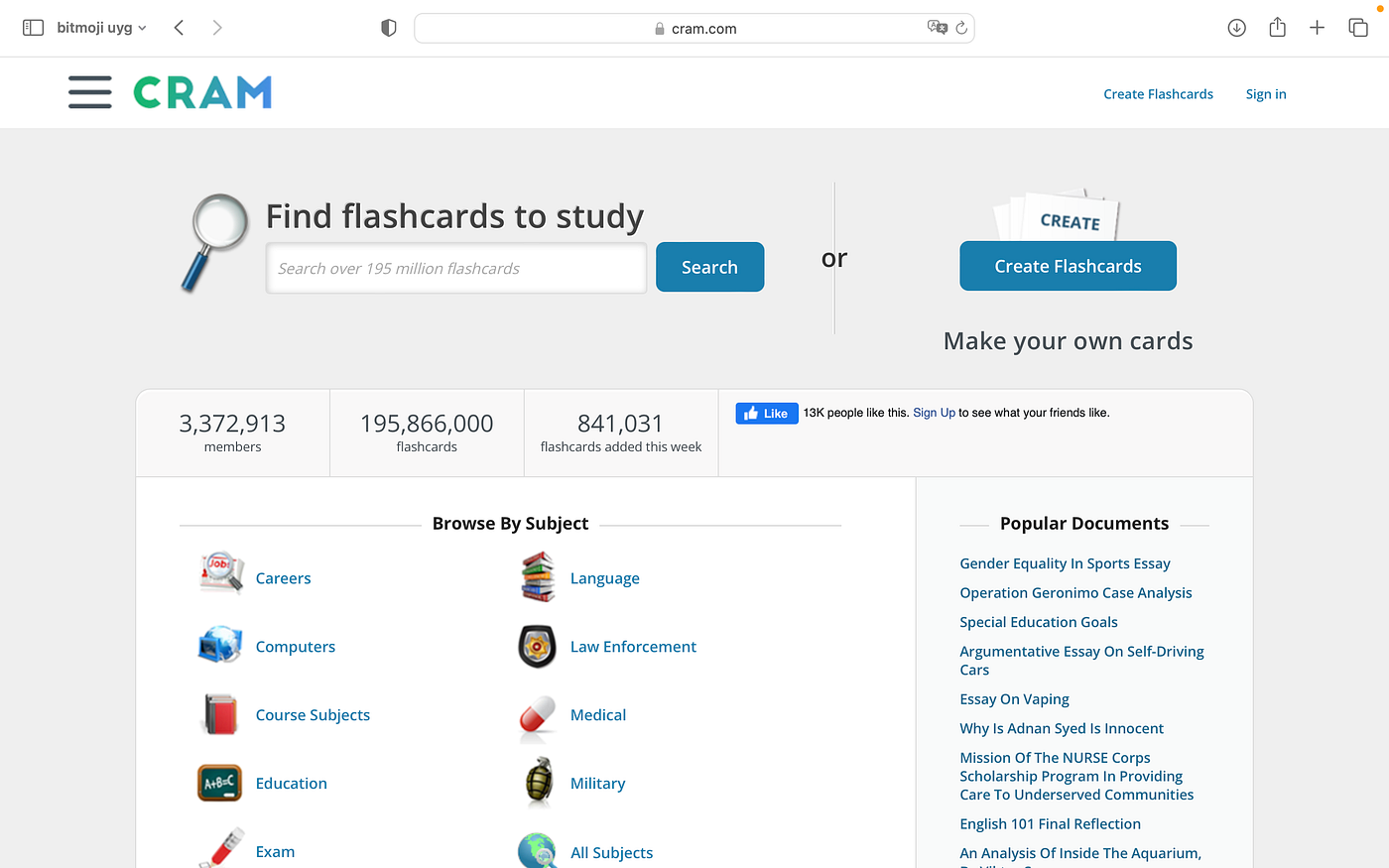
Task: Toggle the Safari sidebar
Action: click(x=33, y=28)
